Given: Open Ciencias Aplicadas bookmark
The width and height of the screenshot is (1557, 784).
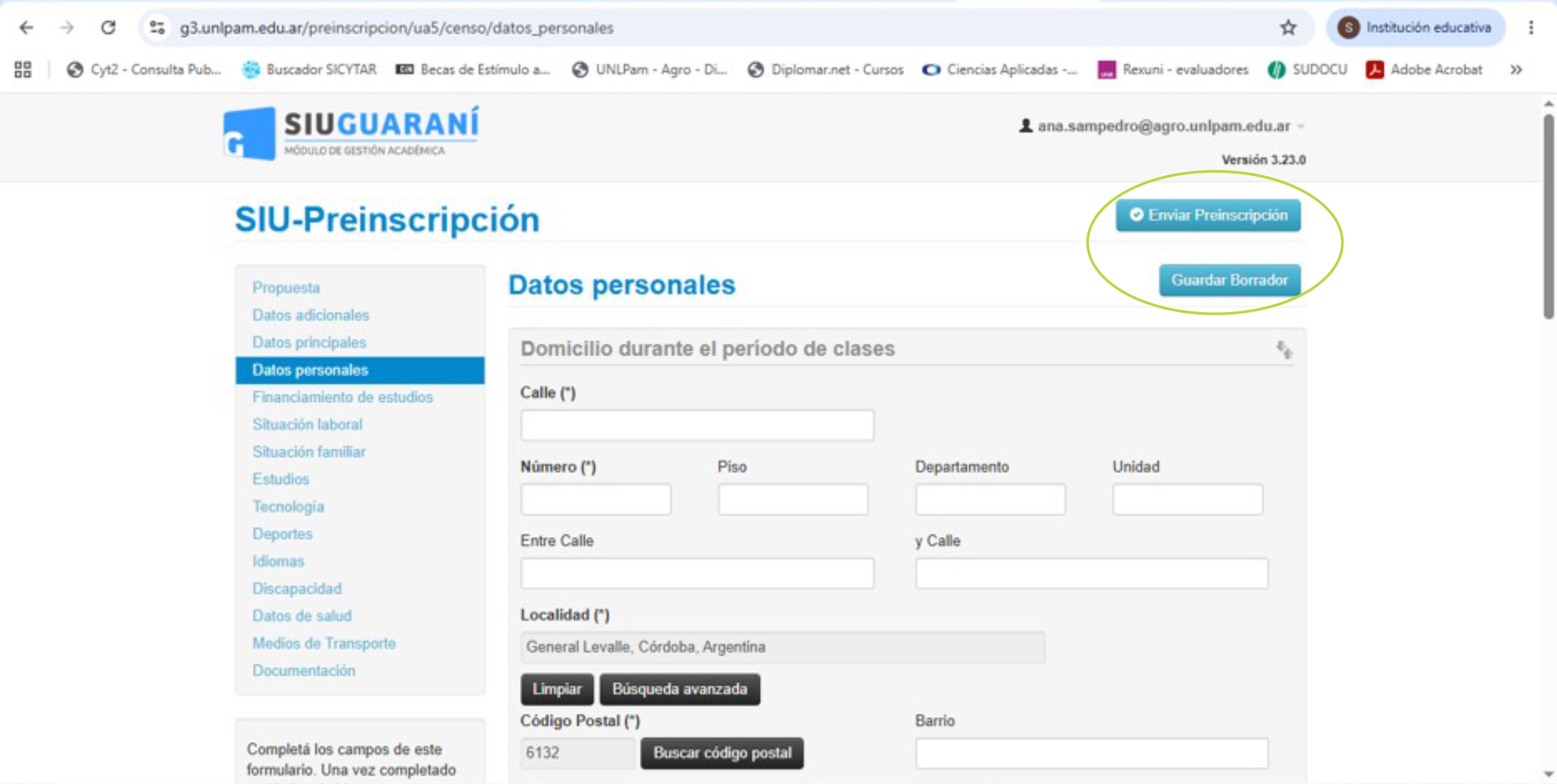Looking at the screenshot, I should point(1000,70).
